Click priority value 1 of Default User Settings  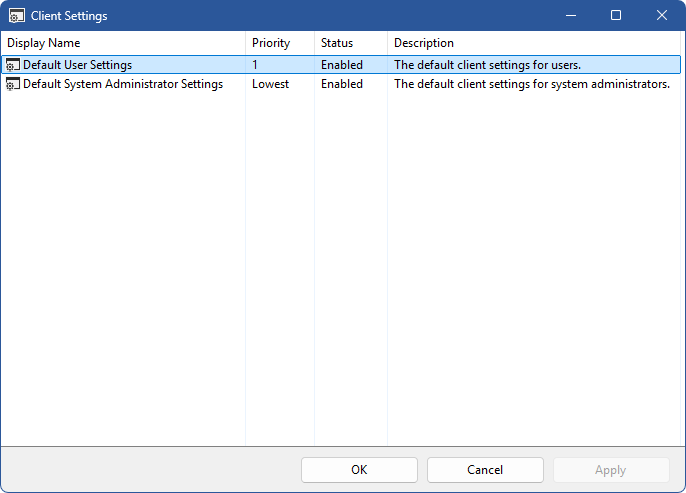[x=255, y=65]
